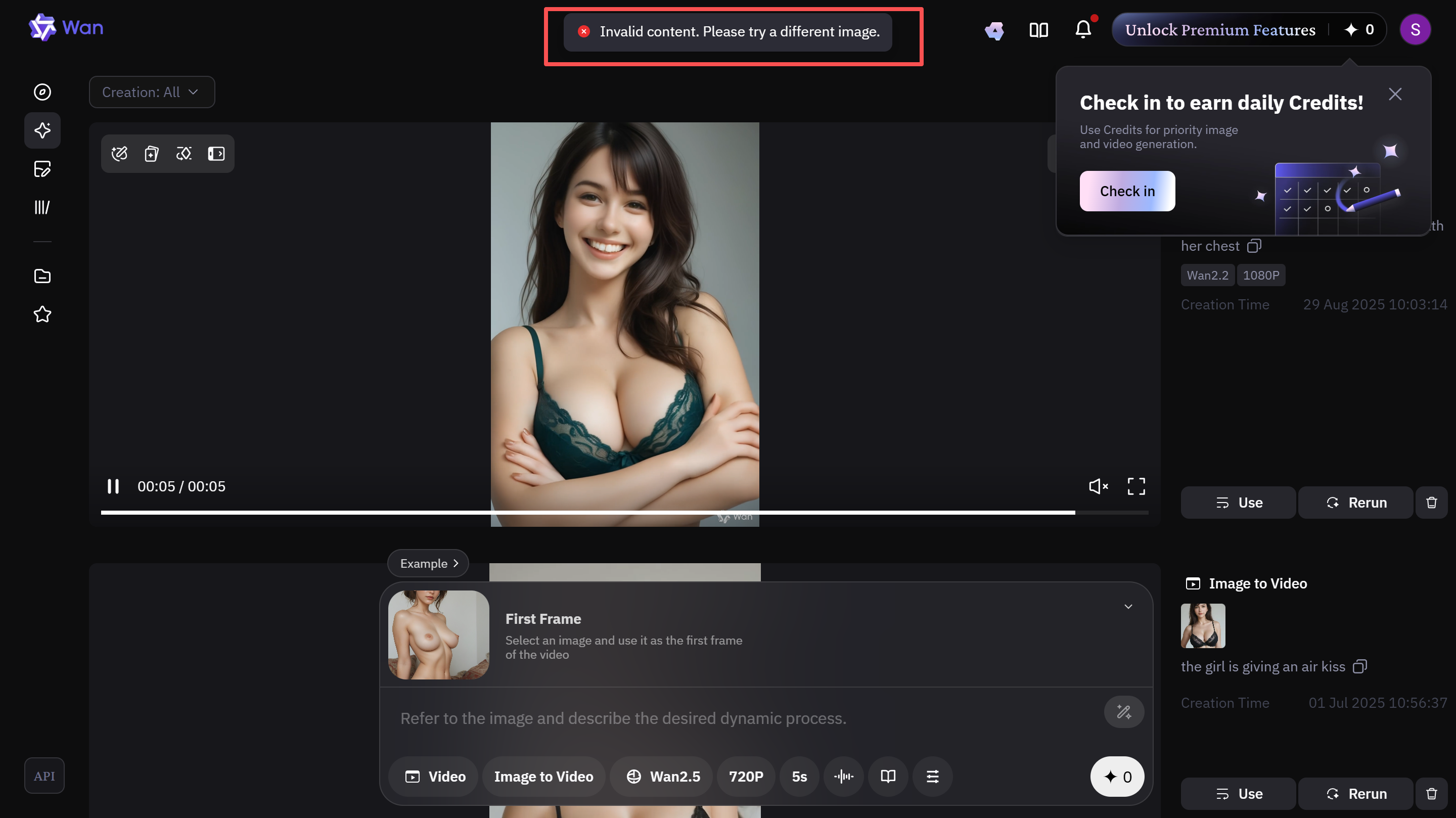This screenshot has width=1456, height=818.
Task: Click the Check in button
Action: tap(1127, 191)
